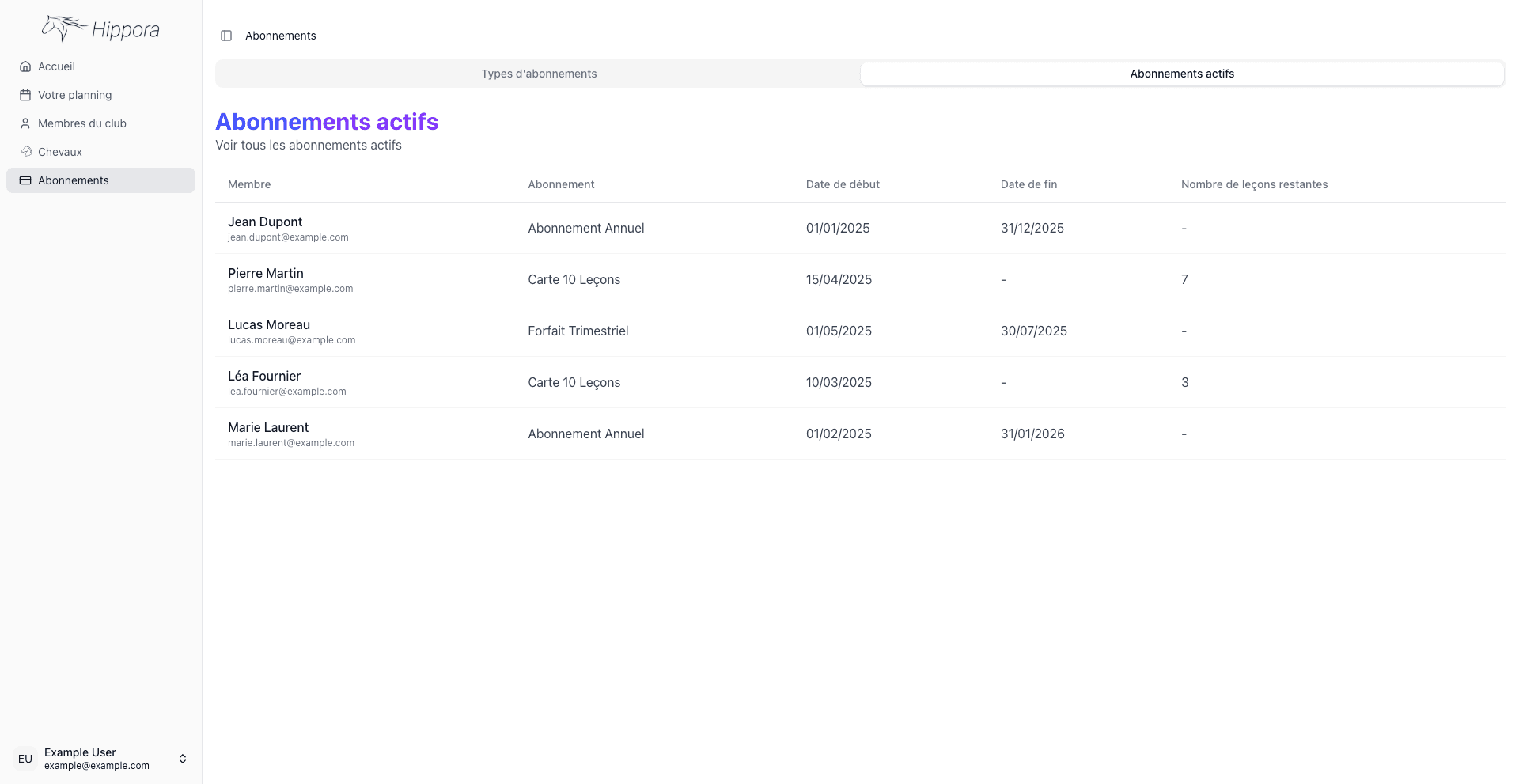Image resolution: width=1519 pixels, height=784 pixels.
Task: Click the calendar icon for Votre planning
Action: [25, 95]
